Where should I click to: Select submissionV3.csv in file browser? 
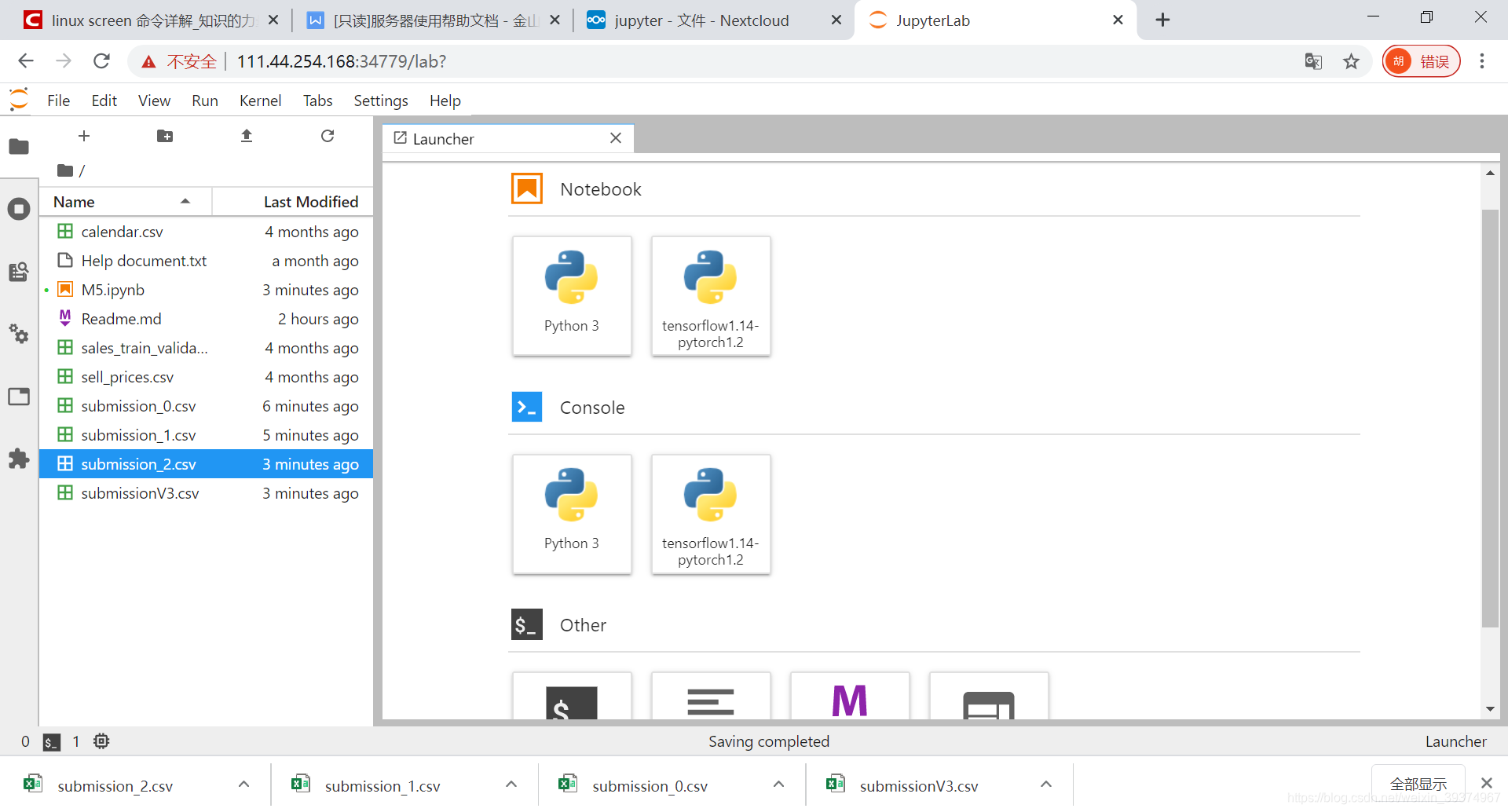207,493
